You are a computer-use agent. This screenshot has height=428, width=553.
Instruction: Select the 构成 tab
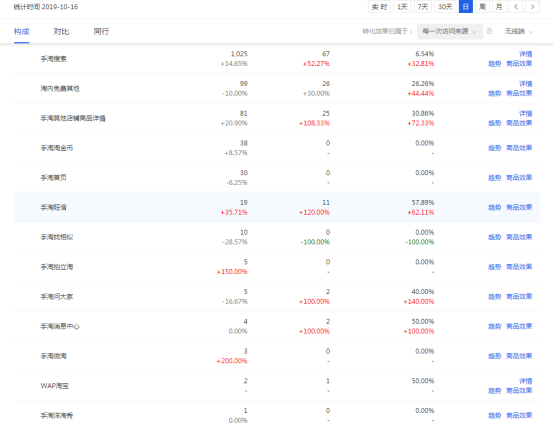(x=22, y=31)
